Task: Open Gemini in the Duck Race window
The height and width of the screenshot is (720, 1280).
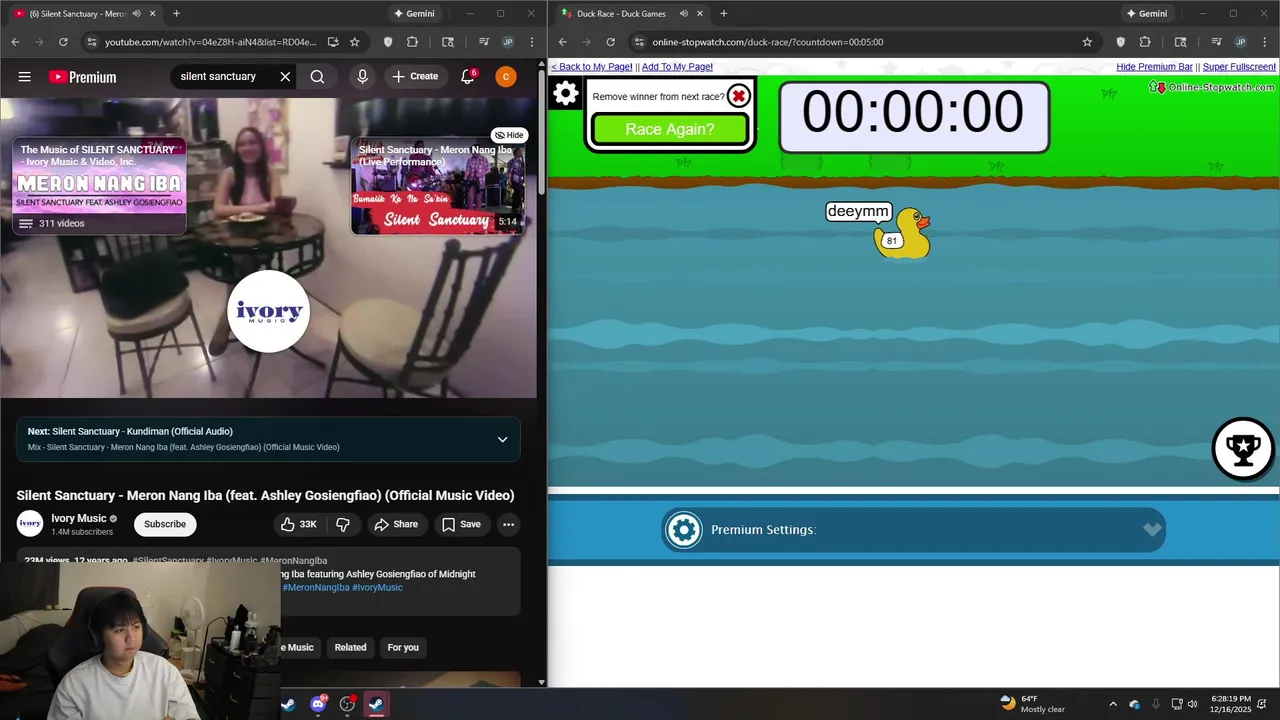Action: [1146, 14]
